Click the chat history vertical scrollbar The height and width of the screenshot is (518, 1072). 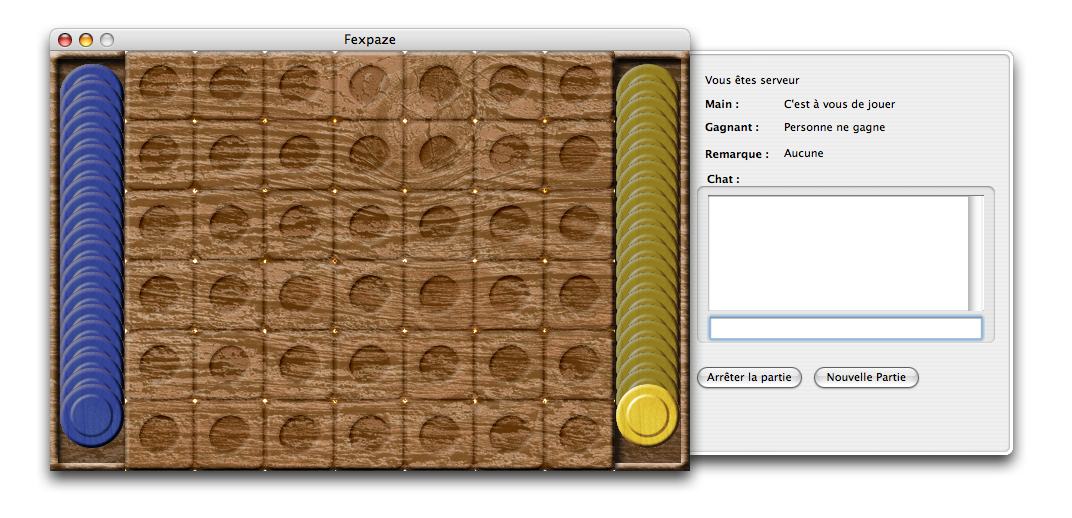pos(976,253)
